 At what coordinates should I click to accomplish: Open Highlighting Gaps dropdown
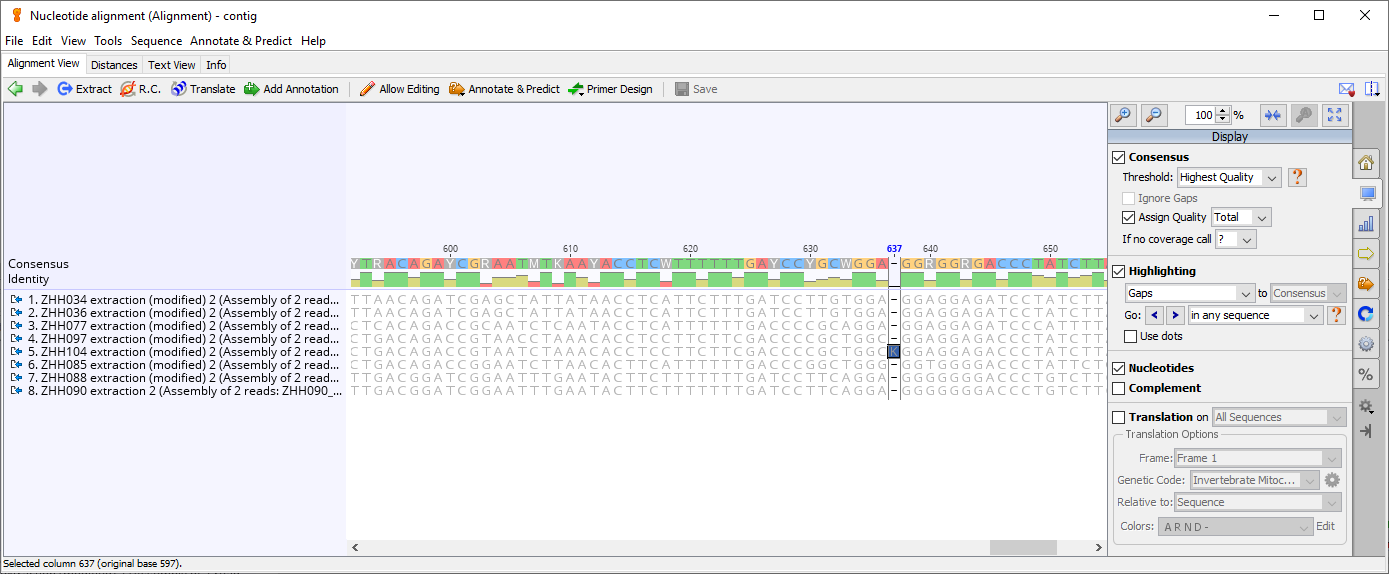[x=1190, y=293]
